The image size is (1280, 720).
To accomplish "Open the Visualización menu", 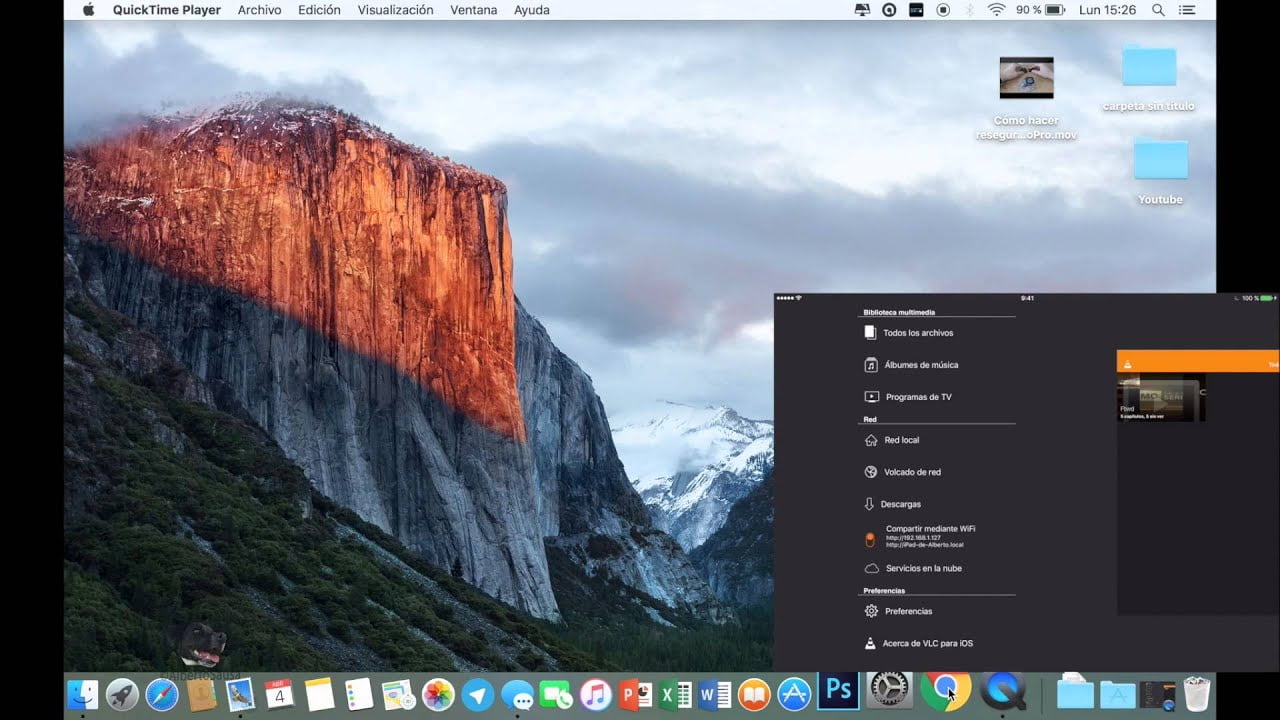I will [x=395, y=10].
